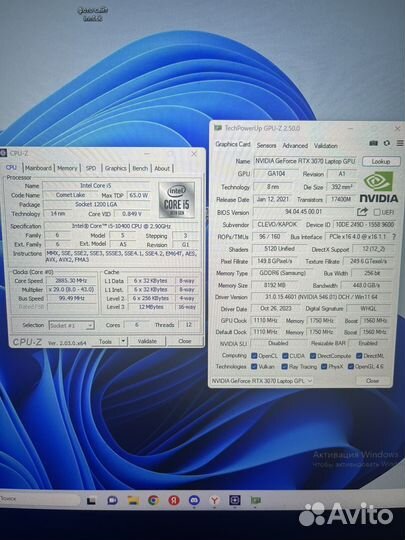The width and height of the screenshot is (405, 540).
Task: Open Discord from the taskbar
Action: [x=194, y=500]
